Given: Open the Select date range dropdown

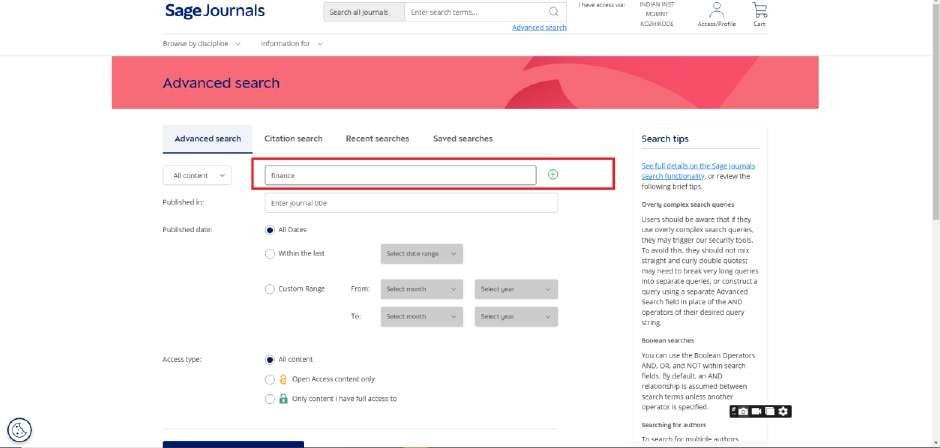Looking at the screenshot, I should [x=422, y=254].
